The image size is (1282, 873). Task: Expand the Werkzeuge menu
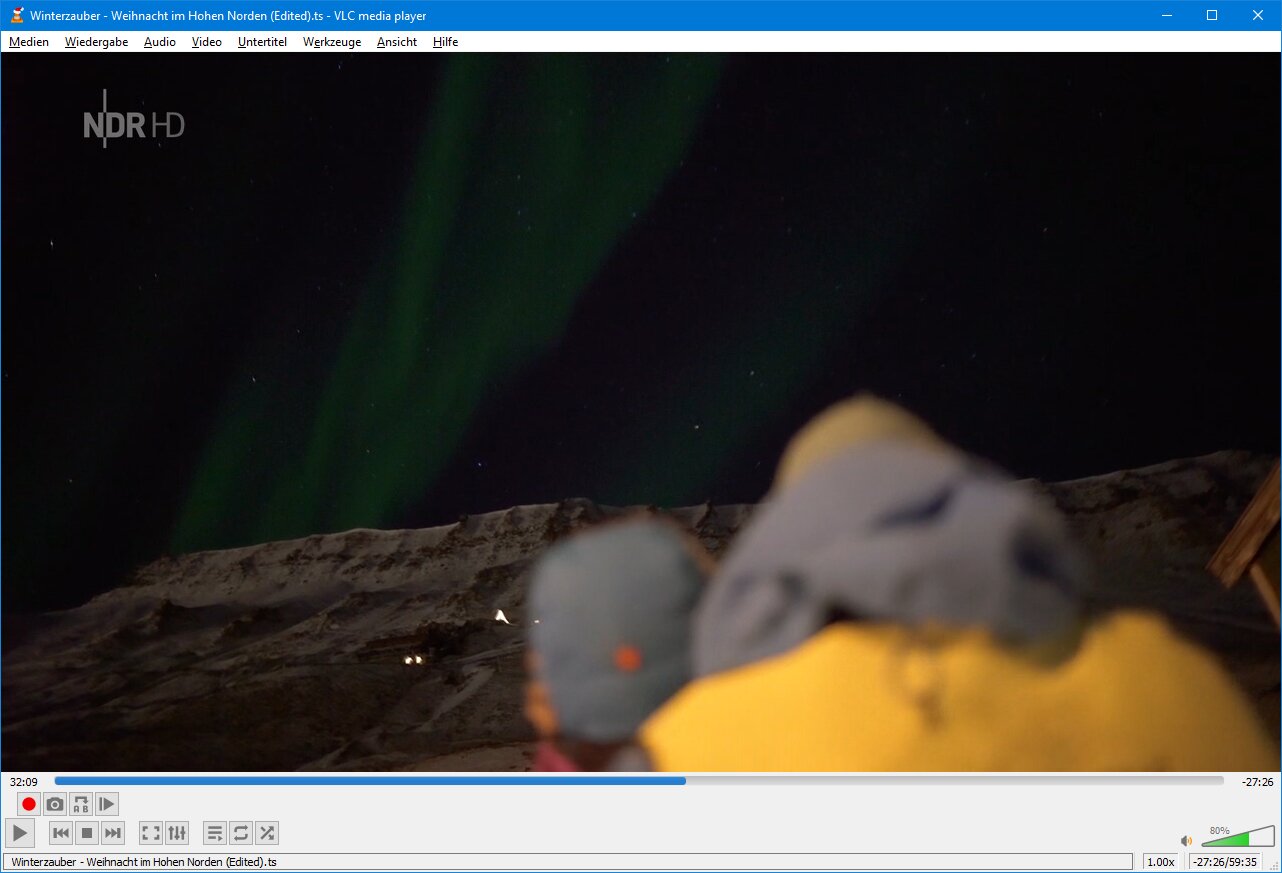pyautogui.click(x=332, y=42)
